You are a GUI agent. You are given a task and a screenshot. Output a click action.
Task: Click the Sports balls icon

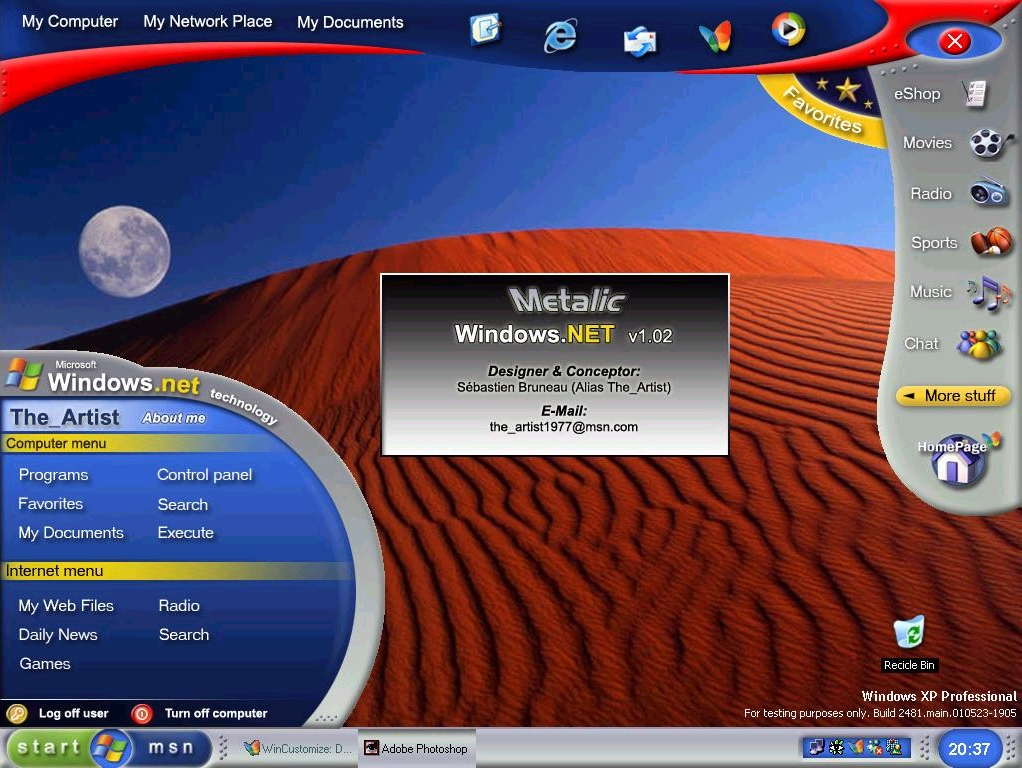[991, 241]
